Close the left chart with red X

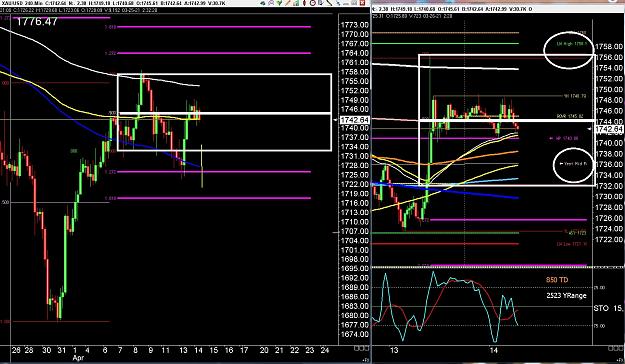tap(362, 2)
